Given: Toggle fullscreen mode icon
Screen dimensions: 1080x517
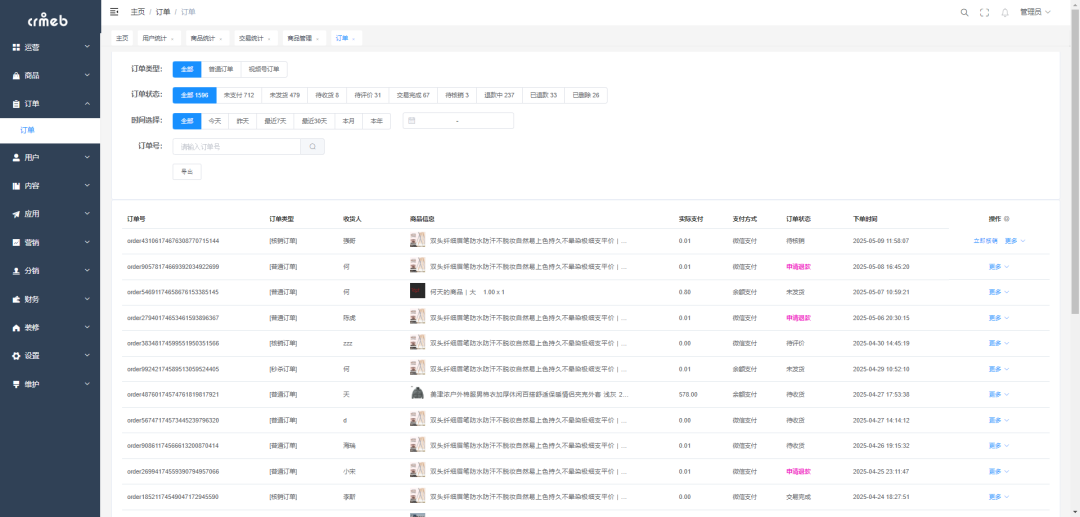Looking at the screenshot, I should [x=984, y=12].
